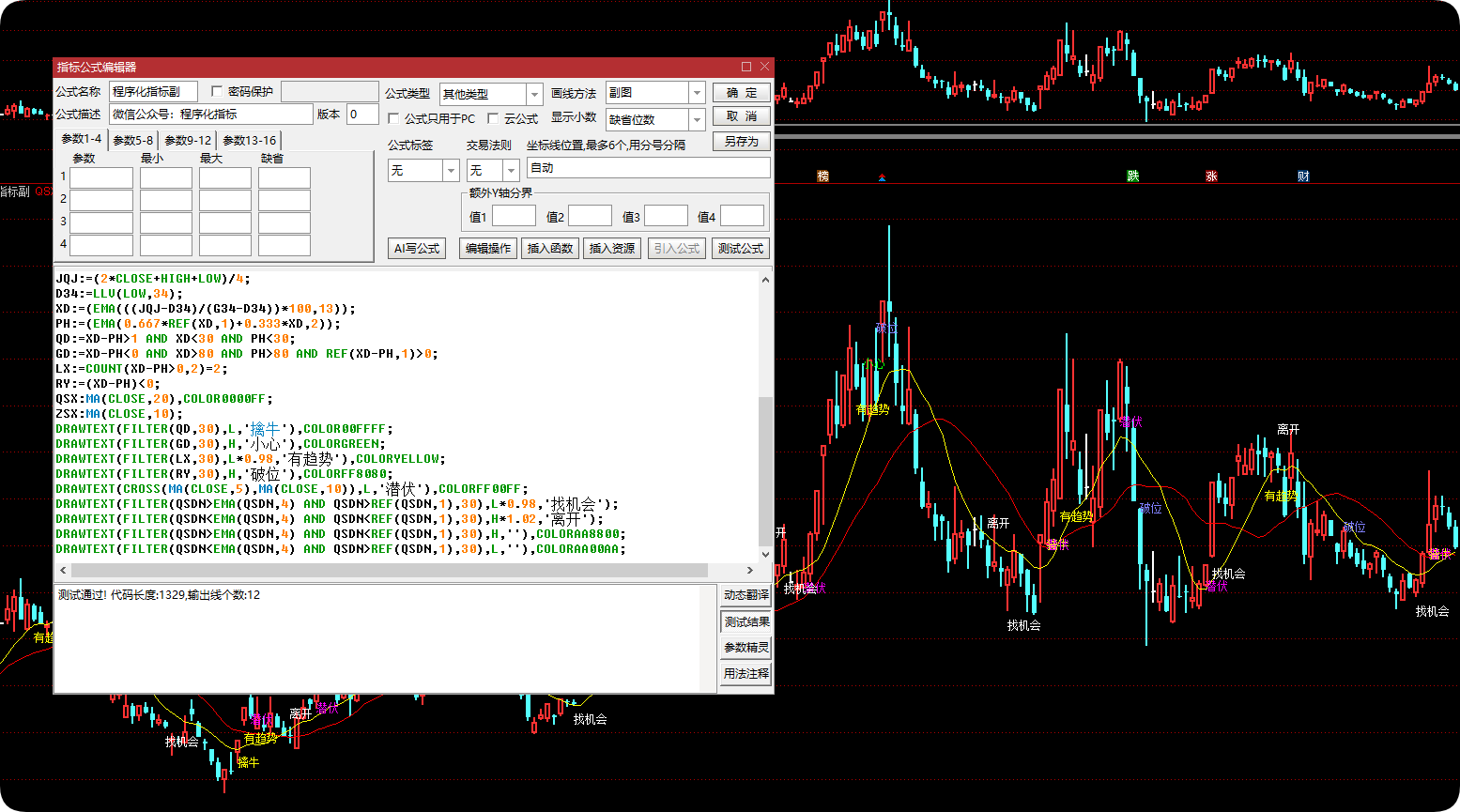
Task: Maximize the 指标公式编辑器 dialog
Action: (746, 67)
